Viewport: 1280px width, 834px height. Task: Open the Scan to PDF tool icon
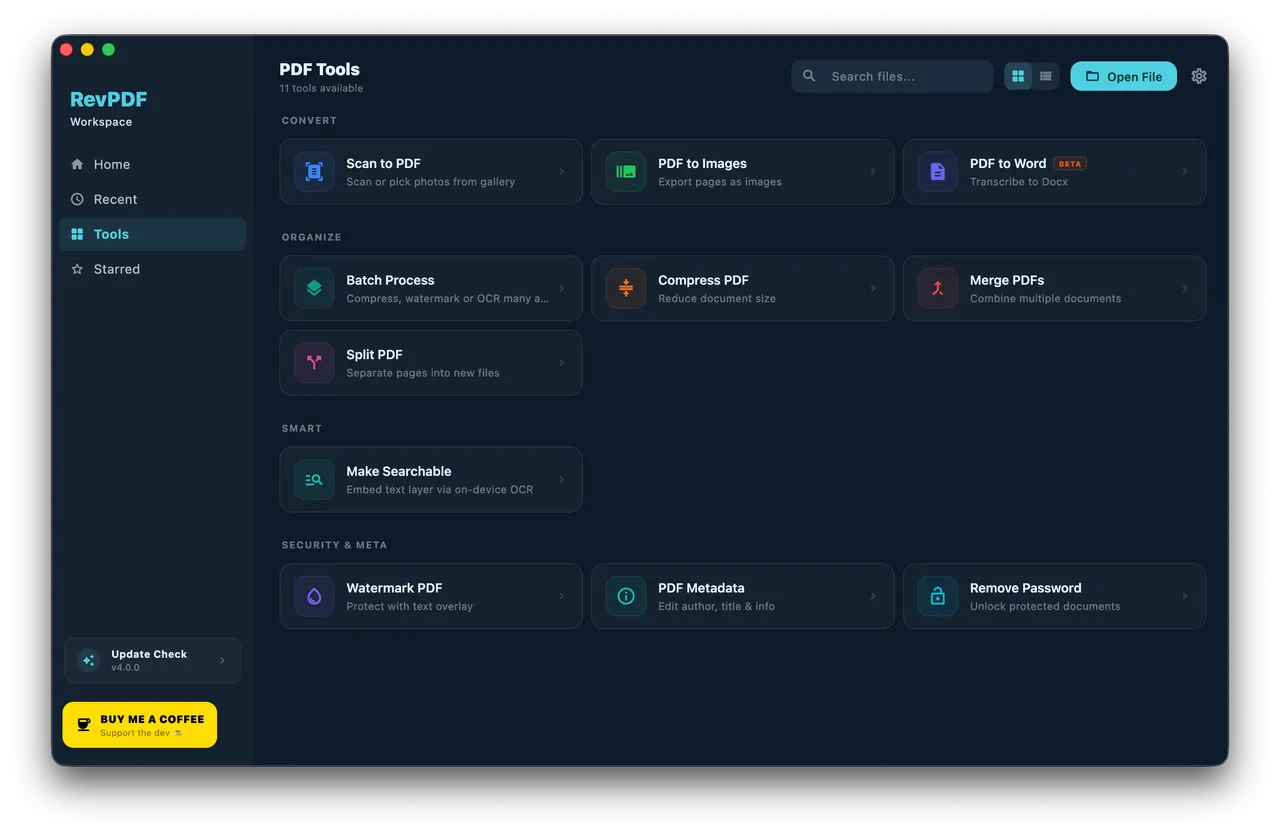(x=314, y=172)
